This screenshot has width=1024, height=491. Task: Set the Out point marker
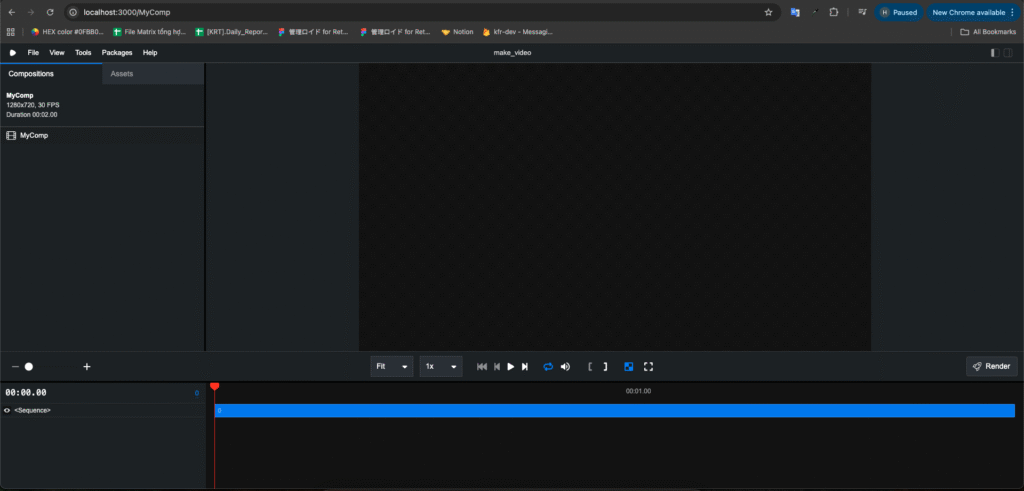(x=605, y=367)
